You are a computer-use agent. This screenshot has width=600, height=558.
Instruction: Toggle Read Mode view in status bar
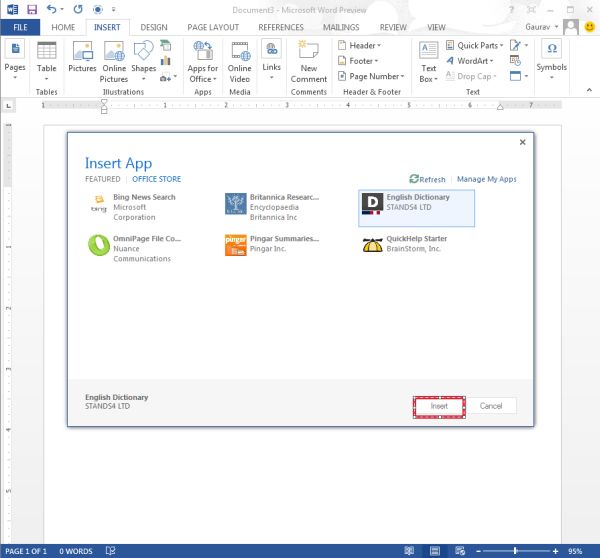click(409, 551)
